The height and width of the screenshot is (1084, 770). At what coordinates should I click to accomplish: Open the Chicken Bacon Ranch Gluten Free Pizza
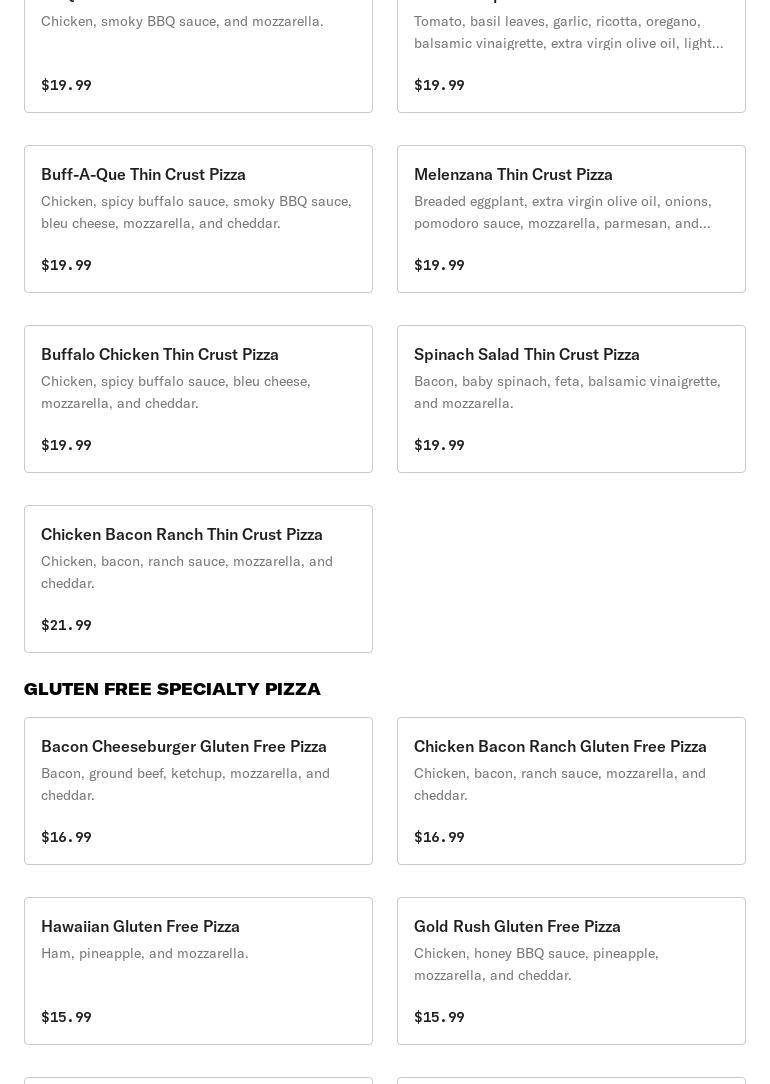pos(560,746)
